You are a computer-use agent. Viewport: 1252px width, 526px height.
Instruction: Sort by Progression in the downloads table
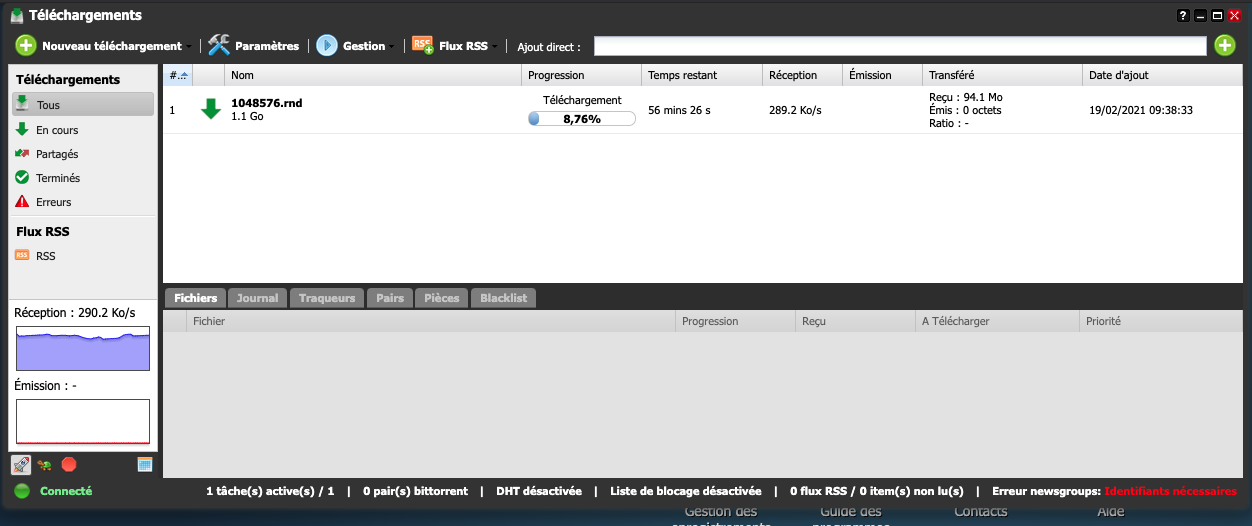581,75
